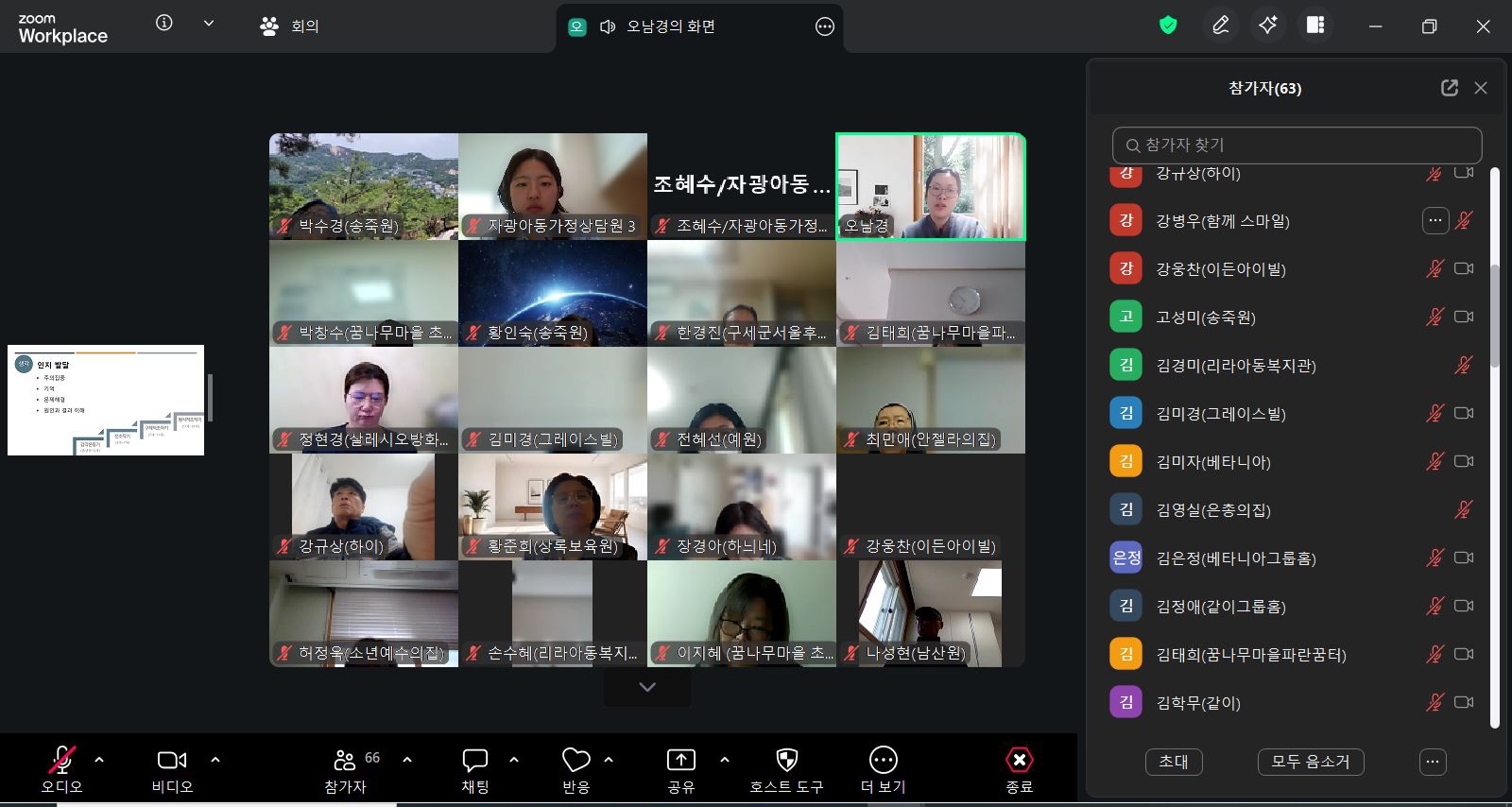This screenshot has width=1512, height=807.
Task: Open the encryption shield security icon
Action: point(1168,26)
